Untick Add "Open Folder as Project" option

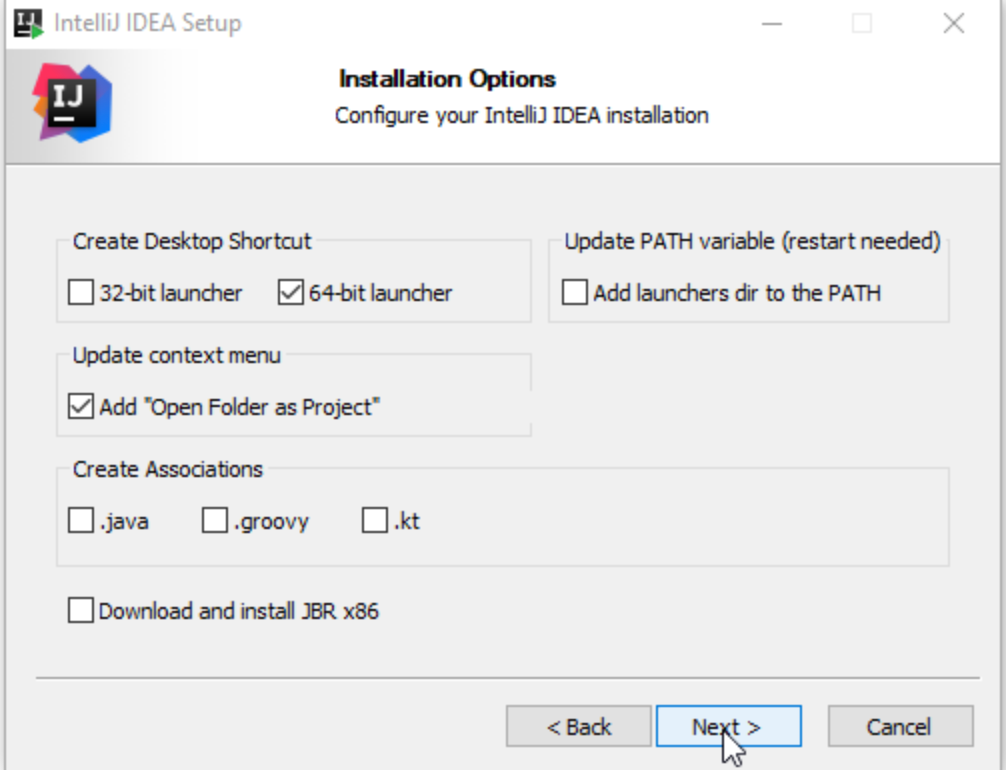pyautogui.click(x=81, y=407)
